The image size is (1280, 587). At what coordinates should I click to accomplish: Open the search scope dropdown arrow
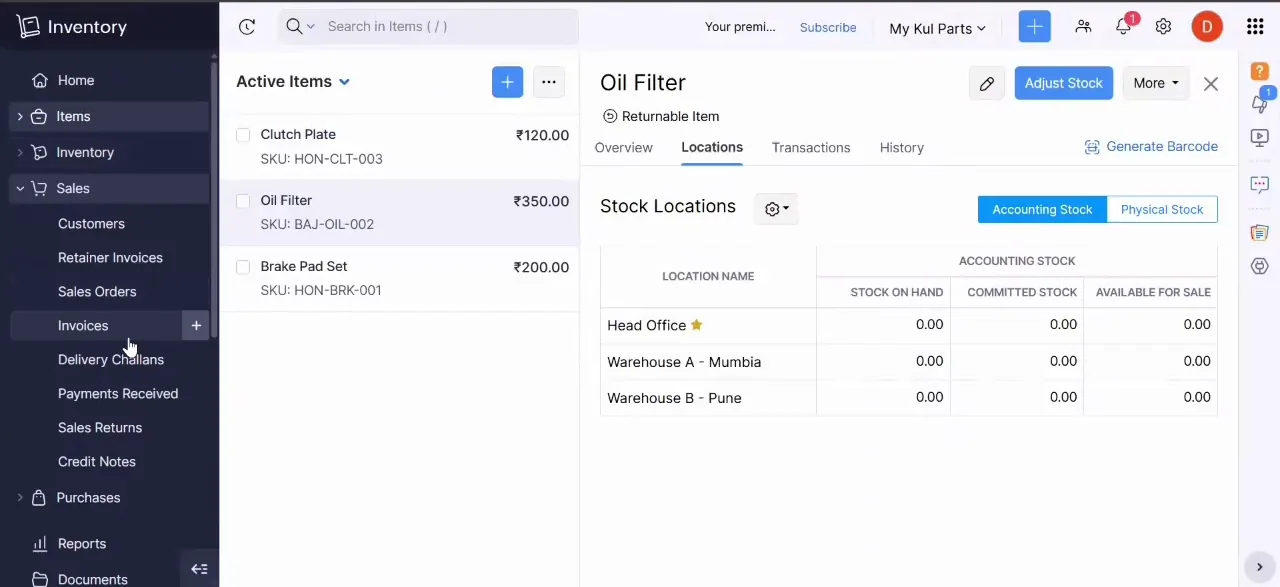310,27
